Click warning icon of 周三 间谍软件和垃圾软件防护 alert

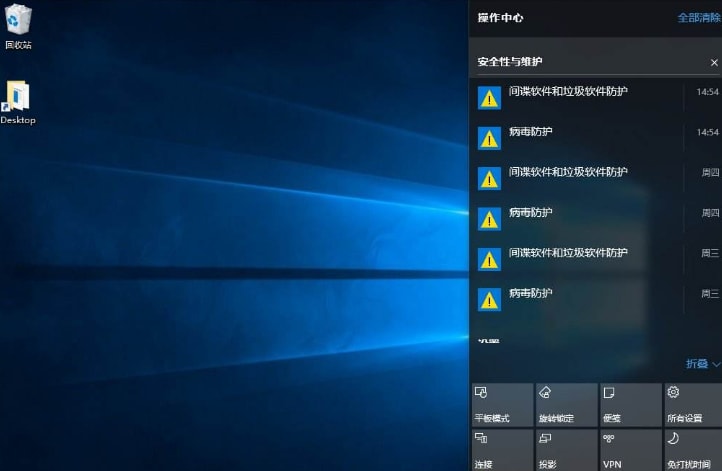point(489,260)
